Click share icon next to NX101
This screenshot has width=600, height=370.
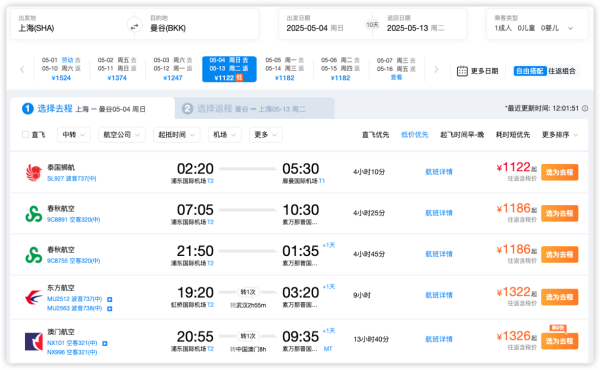click(104, 343)
